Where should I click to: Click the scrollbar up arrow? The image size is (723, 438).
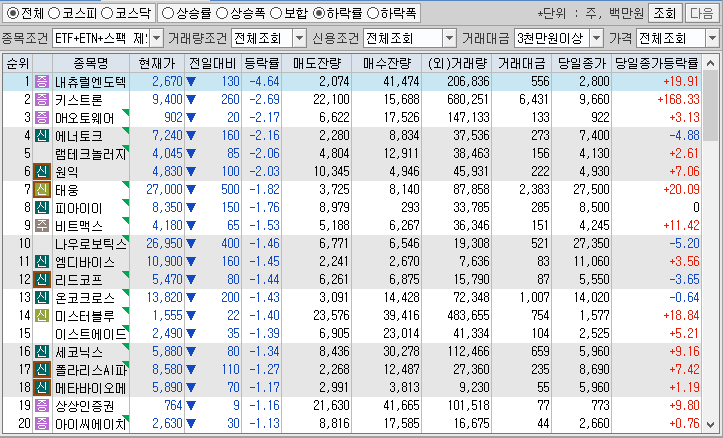coord(711,63)
